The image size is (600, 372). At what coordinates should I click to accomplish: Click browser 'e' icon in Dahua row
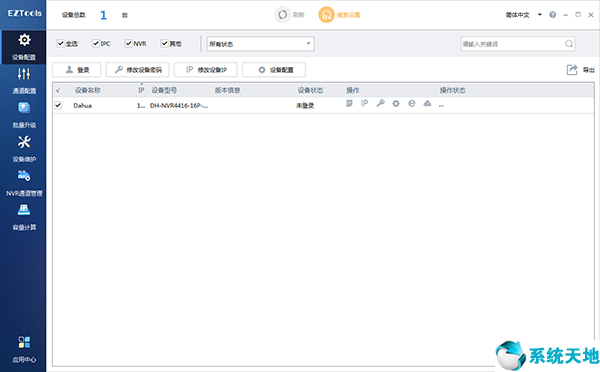pos(412,103)
